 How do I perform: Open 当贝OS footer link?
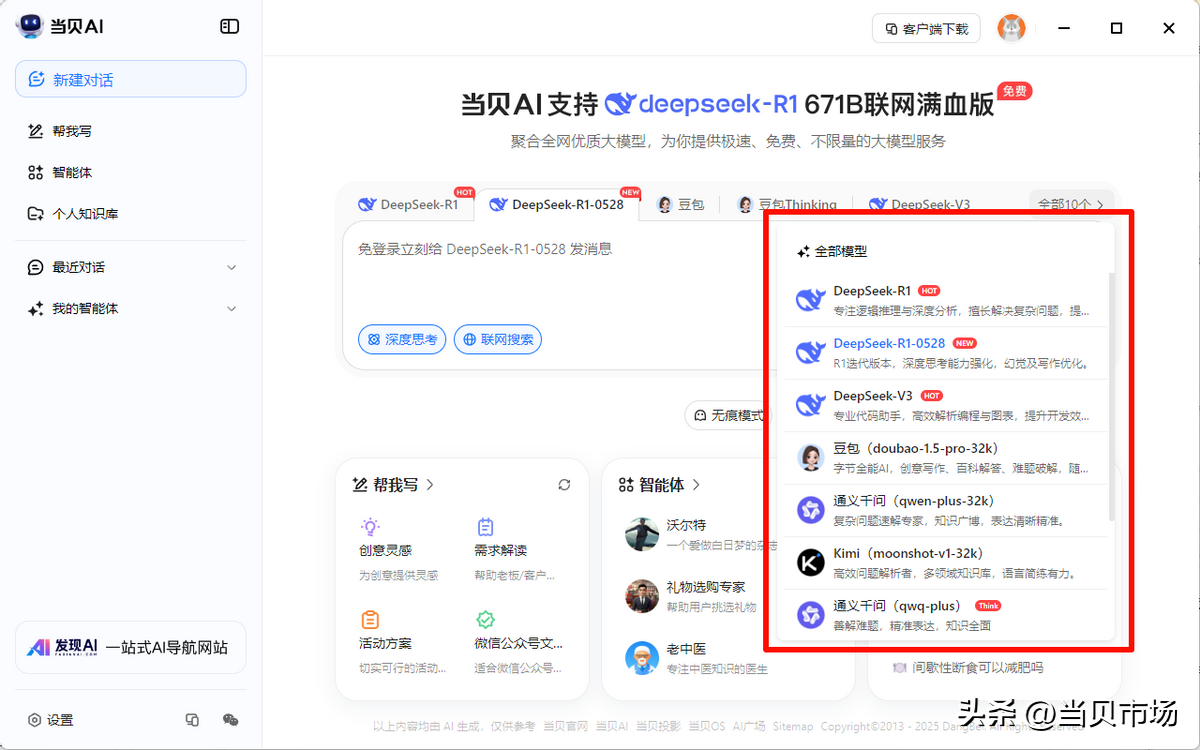tap(707, 726)
